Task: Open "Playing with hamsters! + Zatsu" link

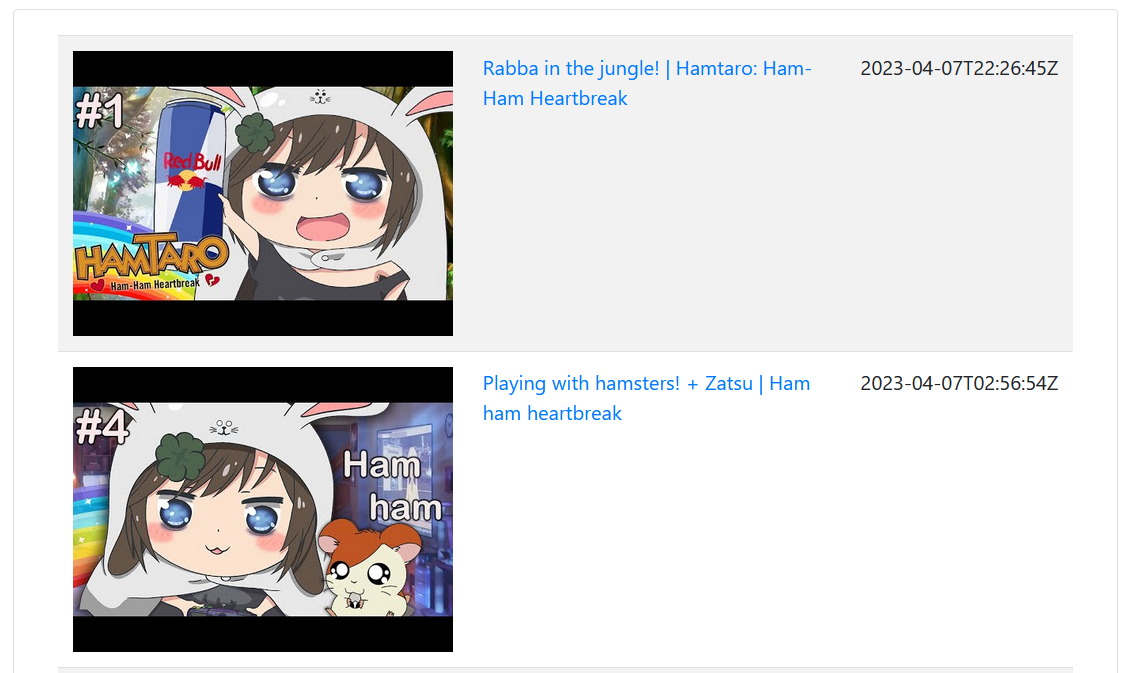Action: coord(646,398)
